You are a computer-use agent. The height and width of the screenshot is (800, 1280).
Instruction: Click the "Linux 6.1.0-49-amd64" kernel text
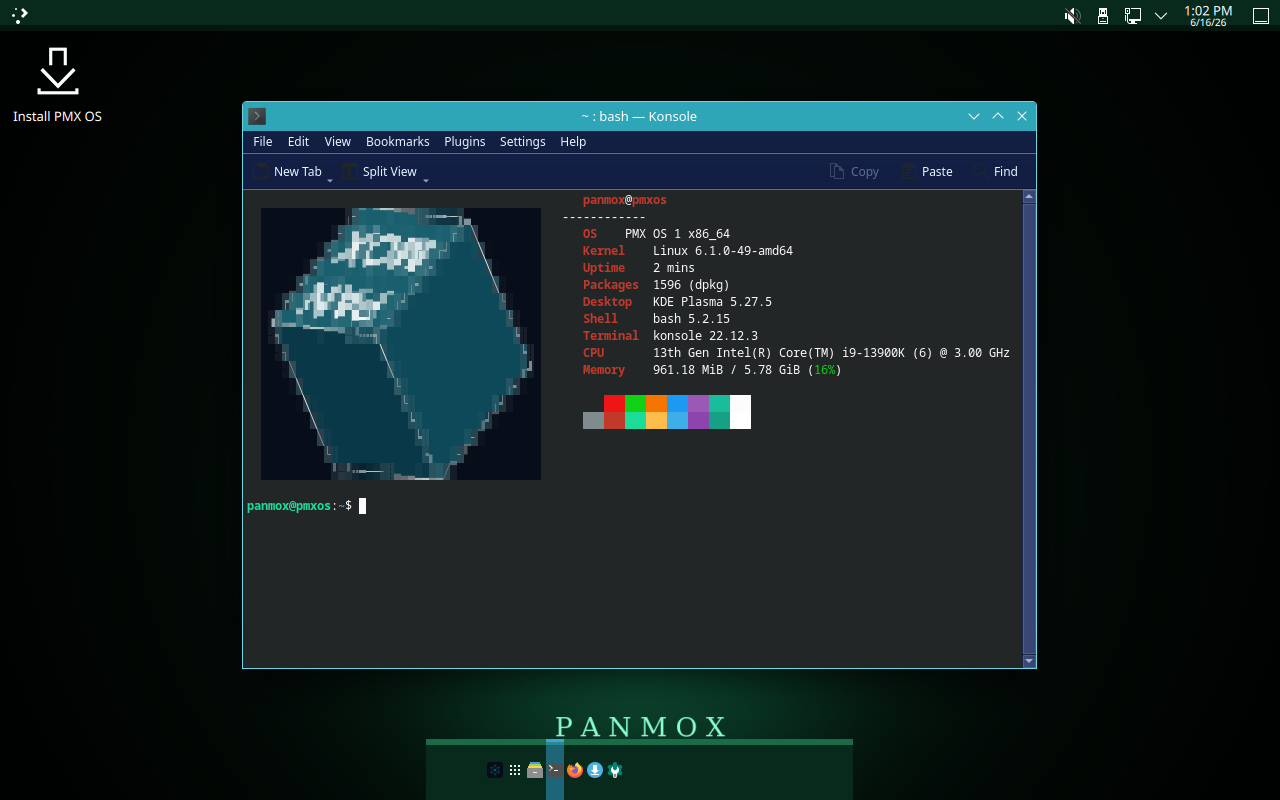coord(723,251)
